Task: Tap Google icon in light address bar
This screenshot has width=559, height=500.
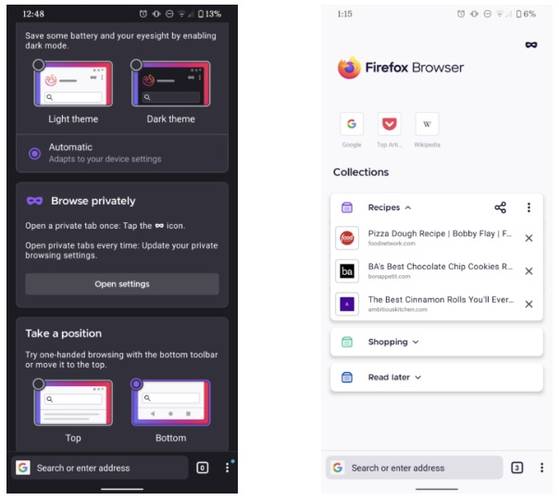Action: click(x=338, y=467)
